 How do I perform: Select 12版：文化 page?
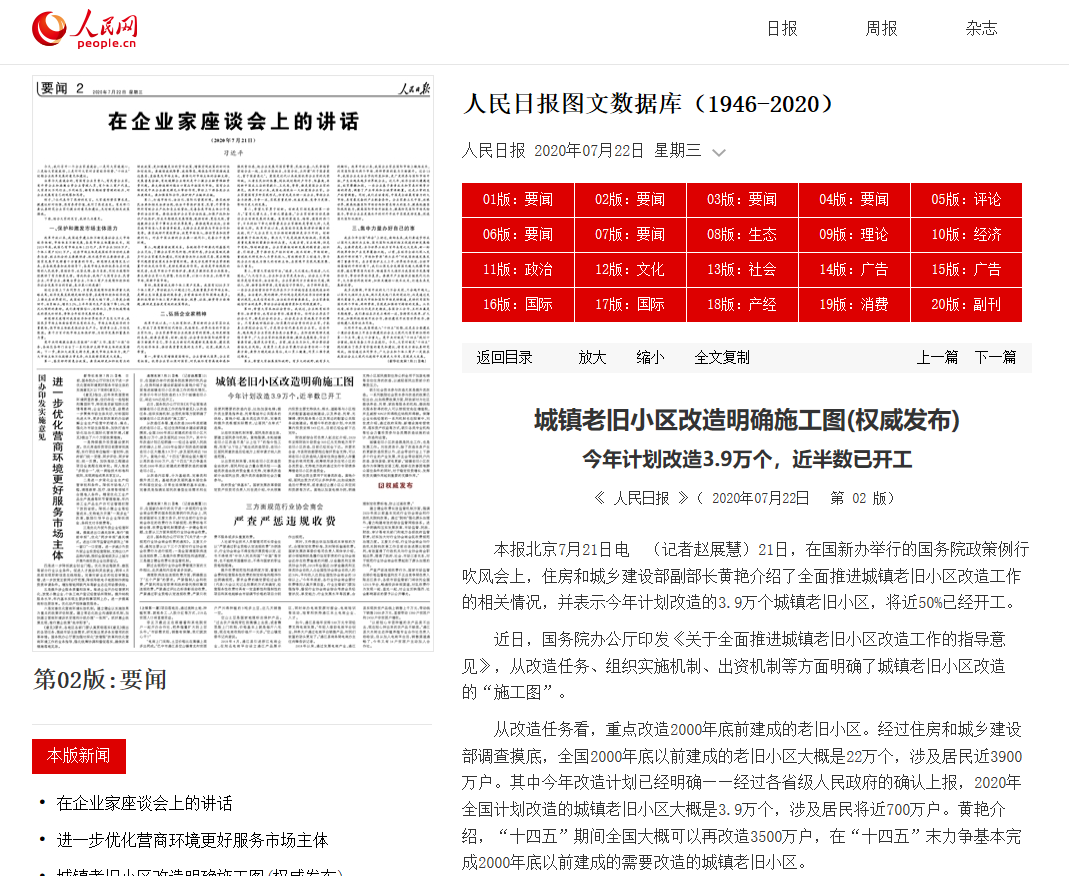click(x=630, y=269)
